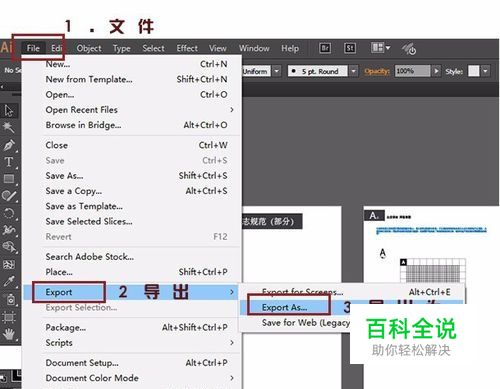Viewport: 500px width, 389px height.
Task: Open the Uniform stroke profile dropdown
Action: pos(277,71)
